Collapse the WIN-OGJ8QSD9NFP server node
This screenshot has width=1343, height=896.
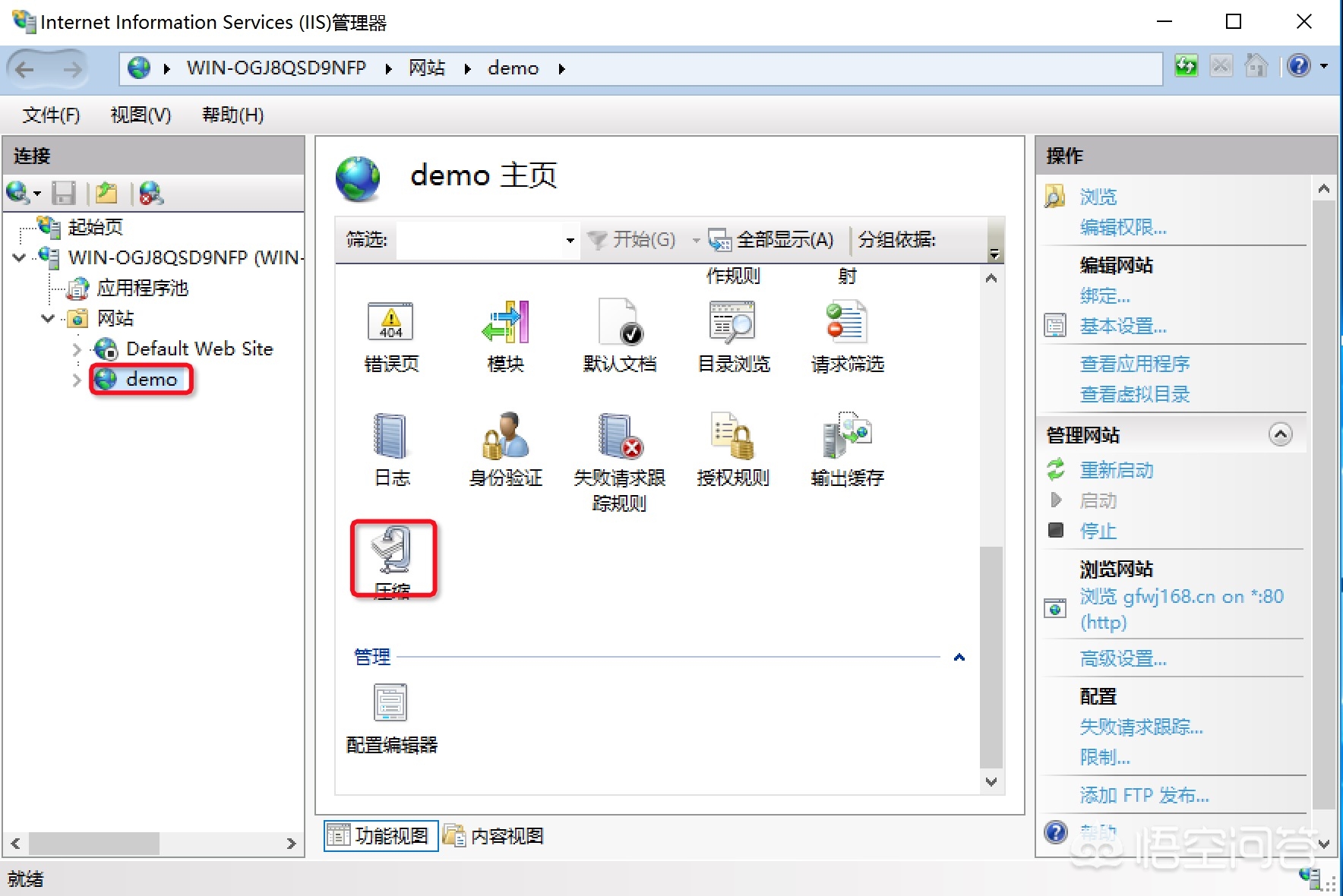[x=20, y=257]
